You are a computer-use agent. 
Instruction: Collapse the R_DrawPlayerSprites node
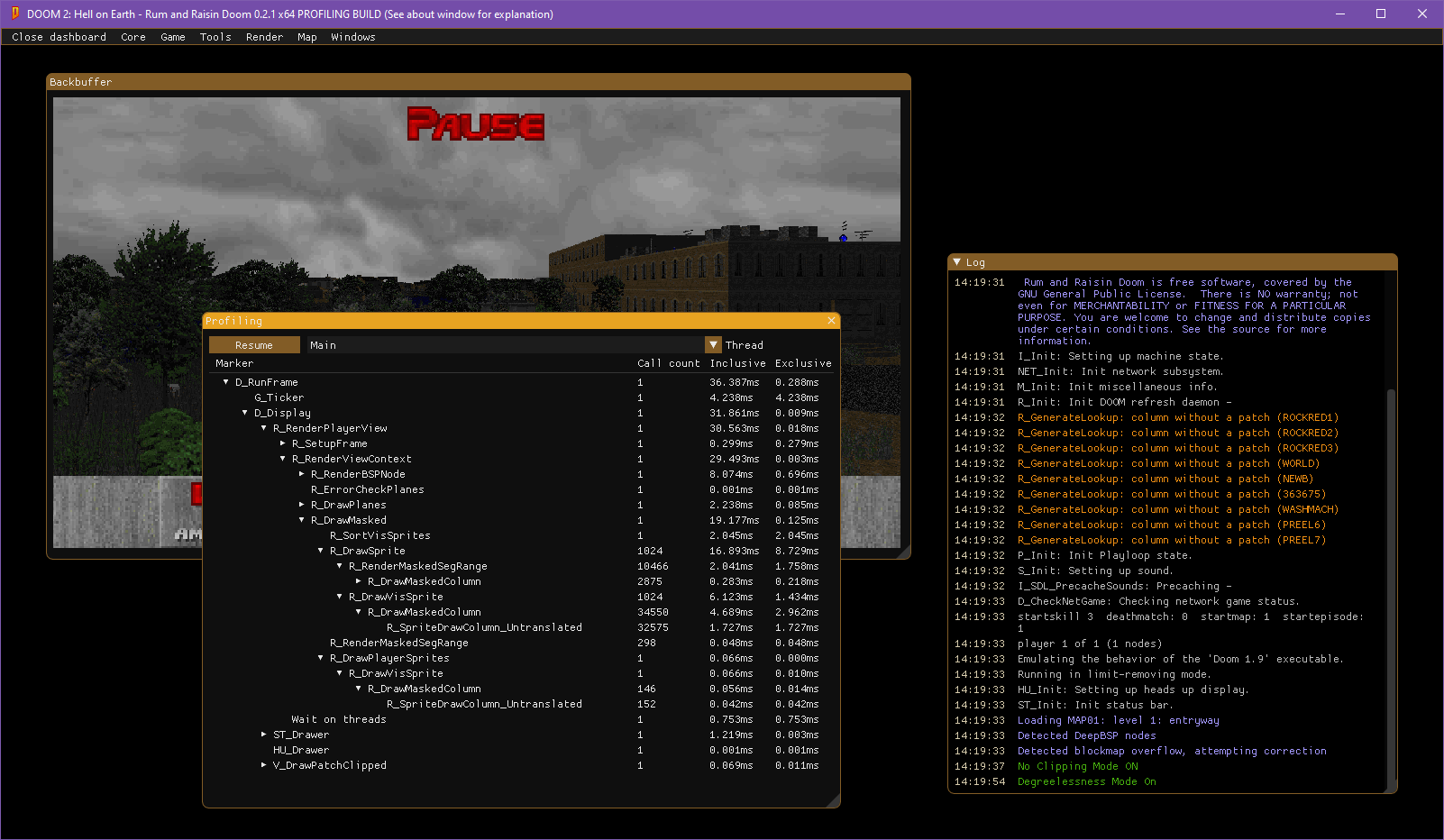[320, 658]
